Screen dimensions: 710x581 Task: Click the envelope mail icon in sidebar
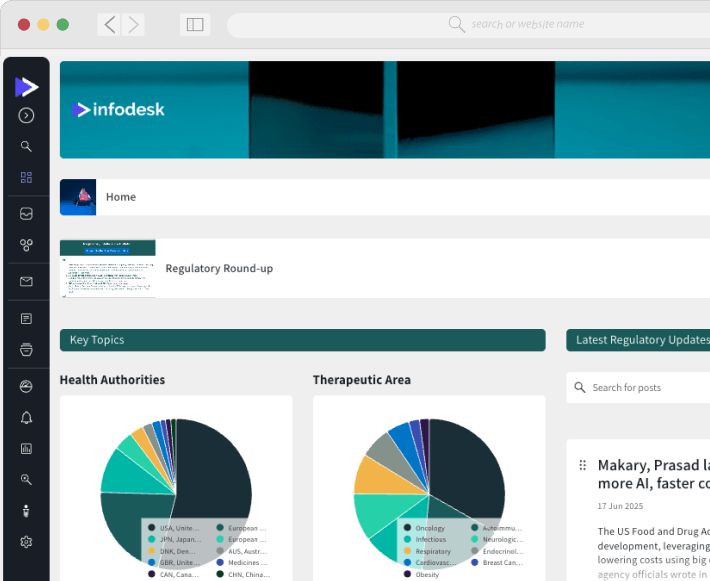[26, 281]
